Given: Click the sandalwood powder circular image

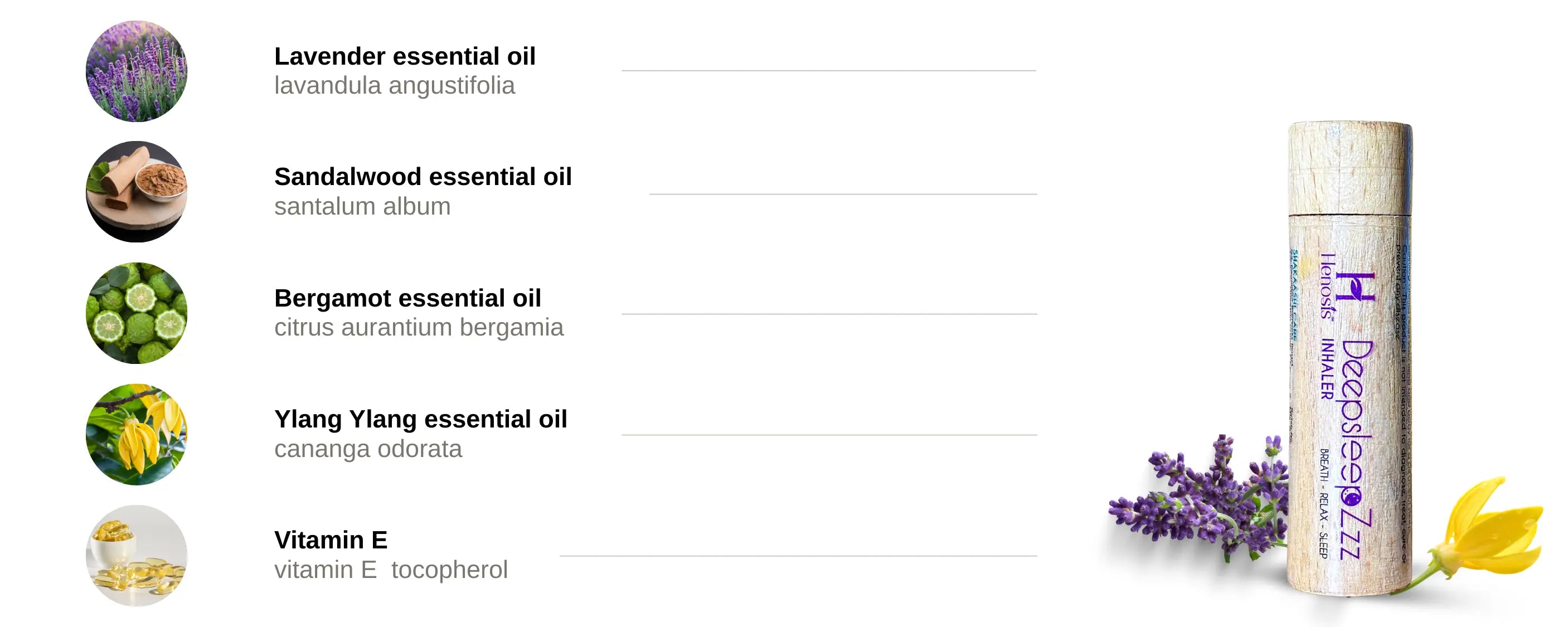Looking at the screenshot, I should point(137,192).
